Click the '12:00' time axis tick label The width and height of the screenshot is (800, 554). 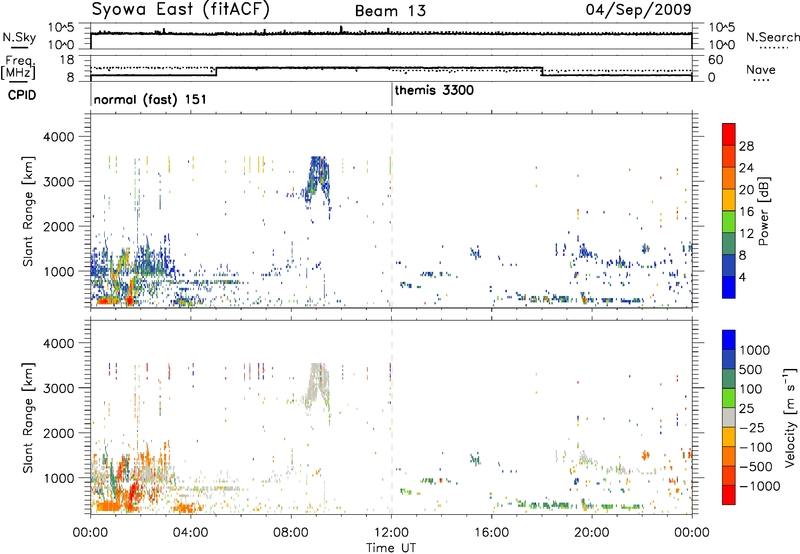[x=391, y=533]
